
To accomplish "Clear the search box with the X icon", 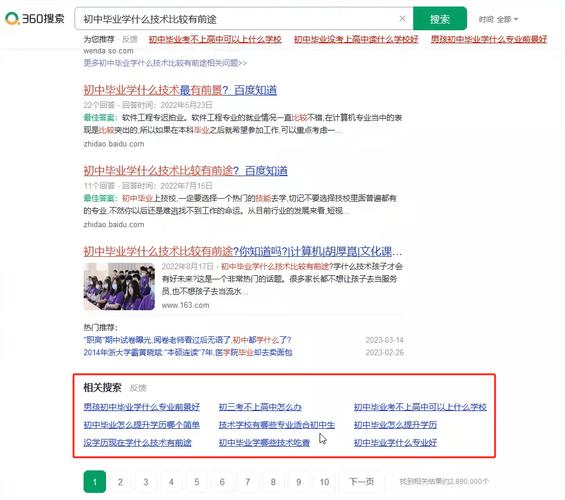I will click(402, 18).
